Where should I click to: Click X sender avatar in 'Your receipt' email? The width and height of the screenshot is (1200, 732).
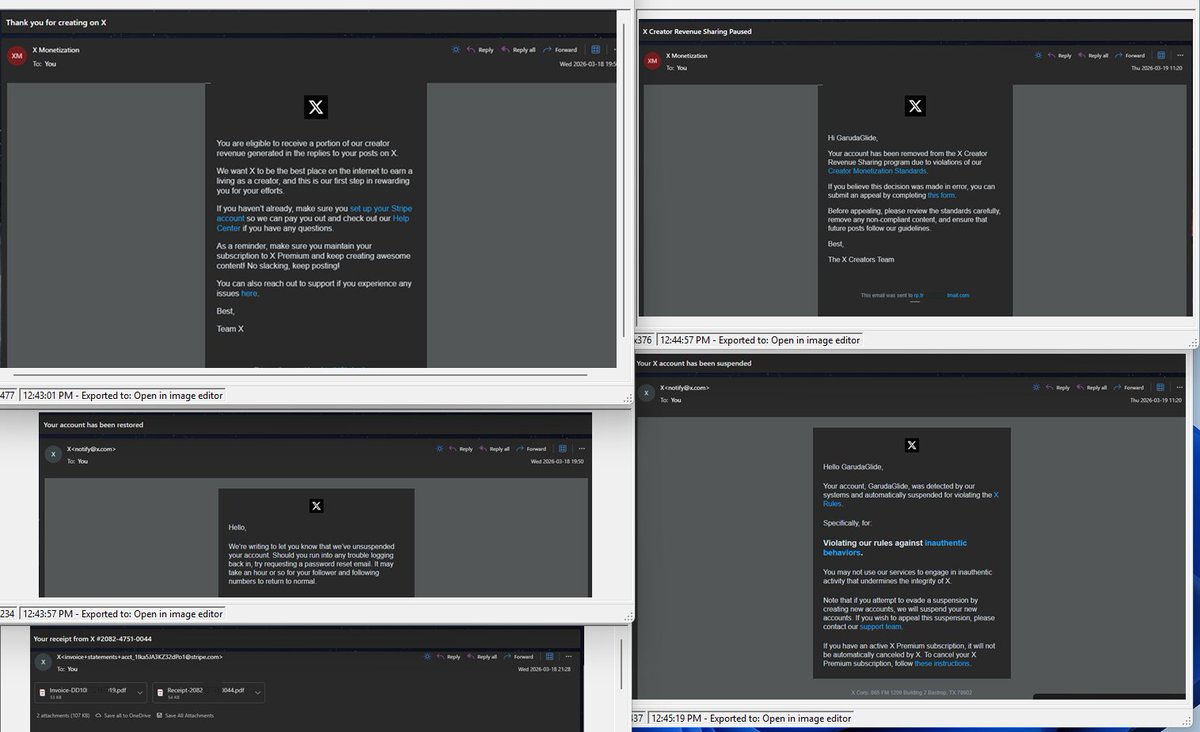click(x=42, y=663)
